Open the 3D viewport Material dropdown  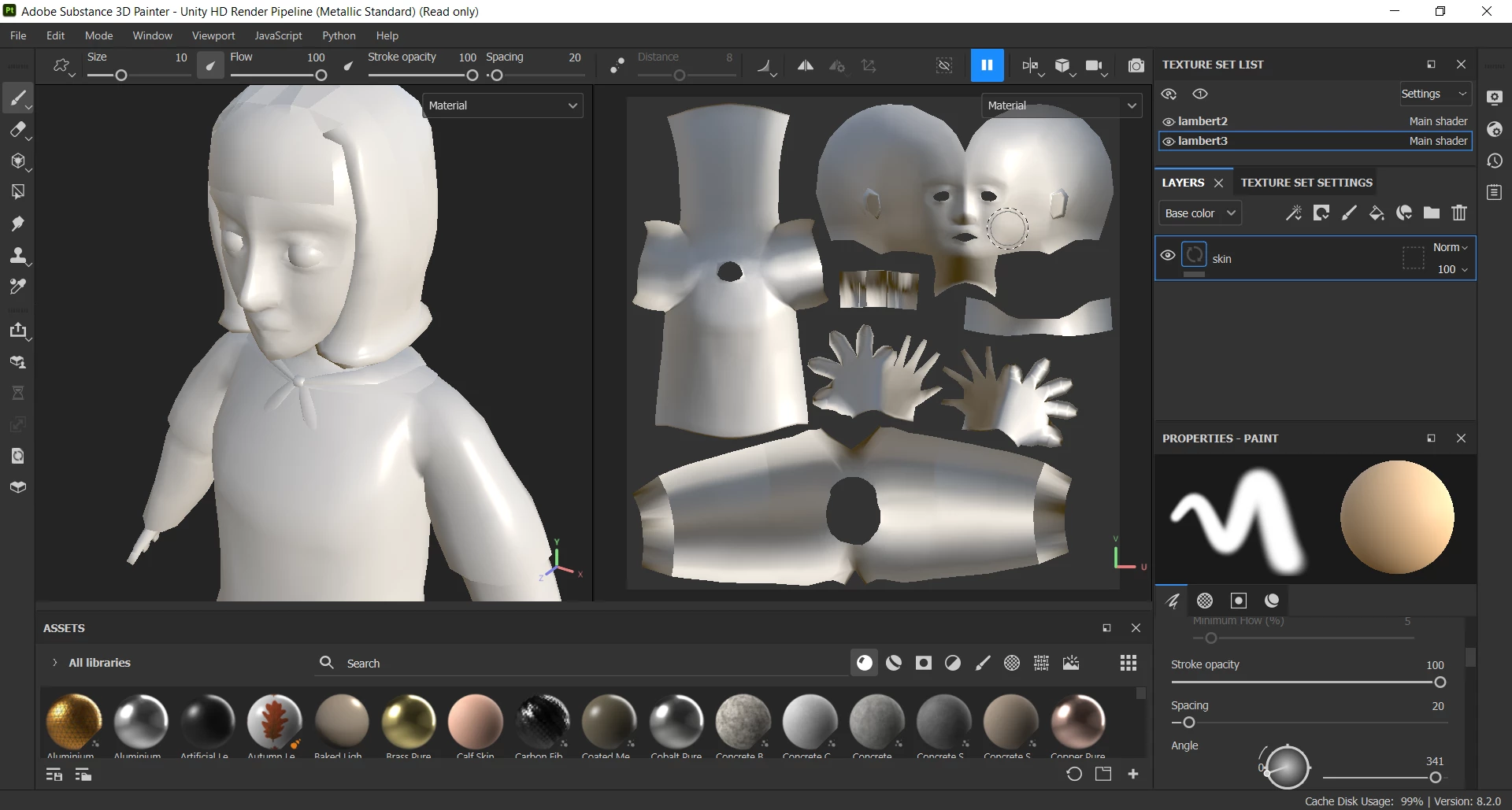click(503, 105)
